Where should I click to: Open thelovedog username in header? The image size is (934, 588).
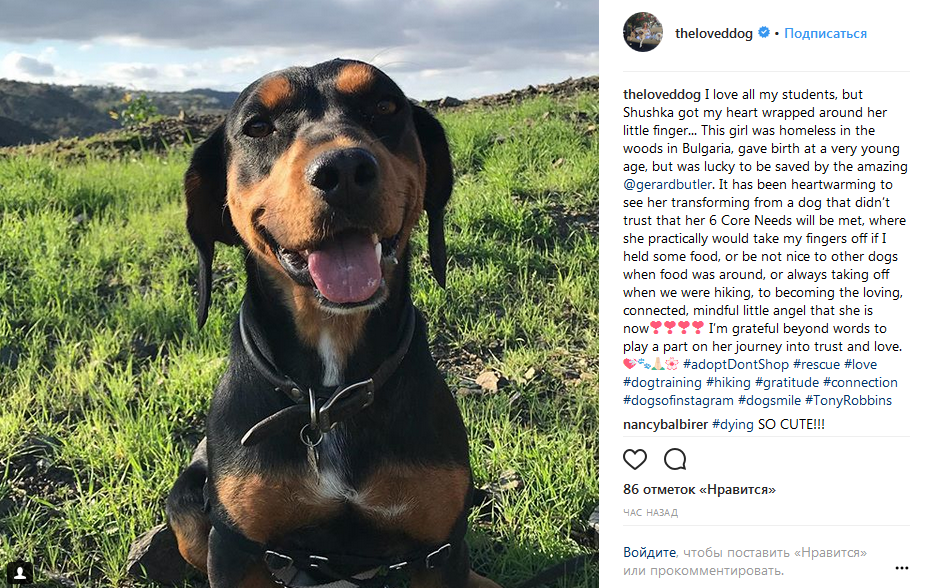(714, 33)
